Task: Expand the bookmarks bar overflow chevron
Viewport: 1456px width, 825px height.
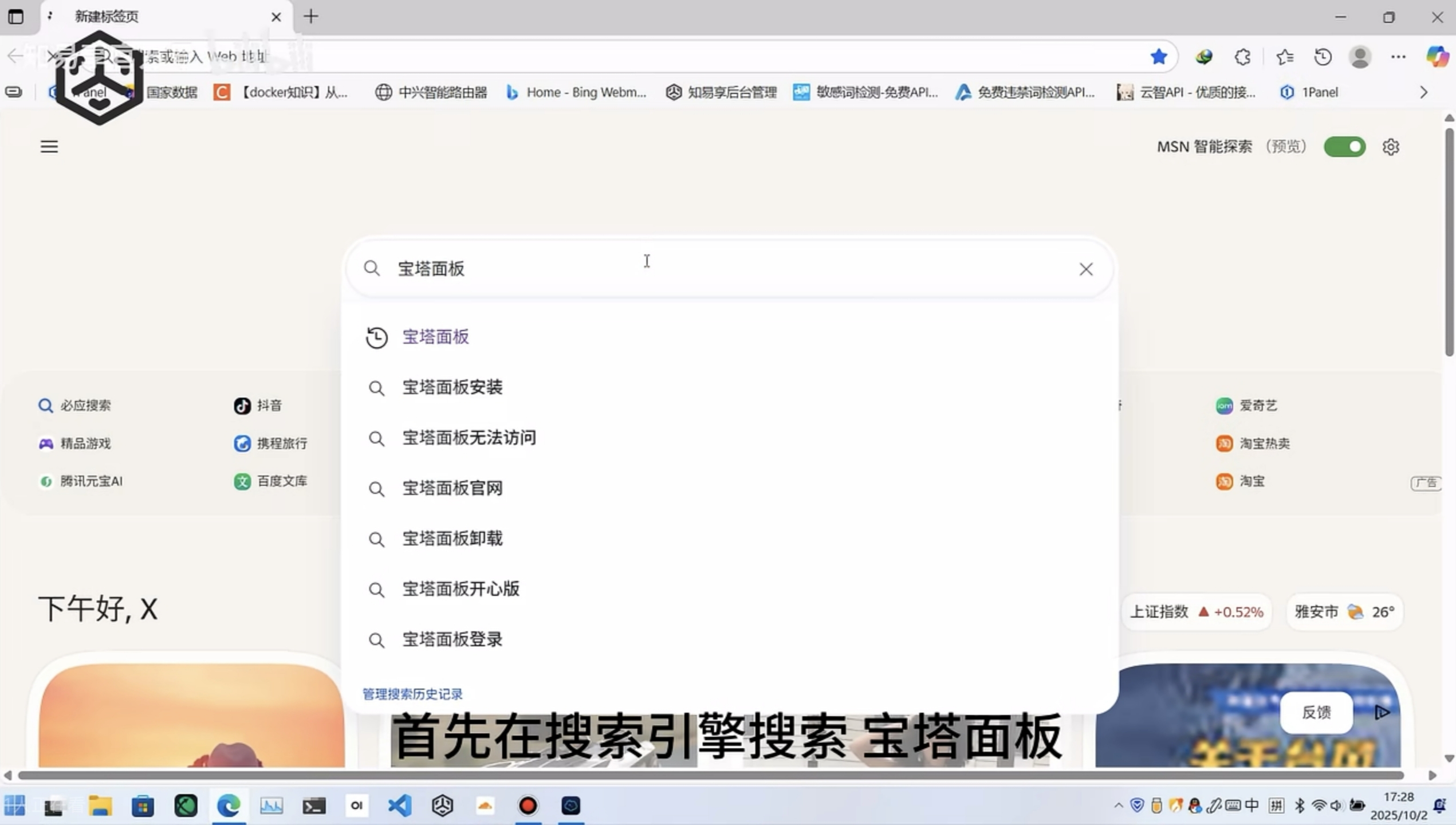Action: [1424, 92]
